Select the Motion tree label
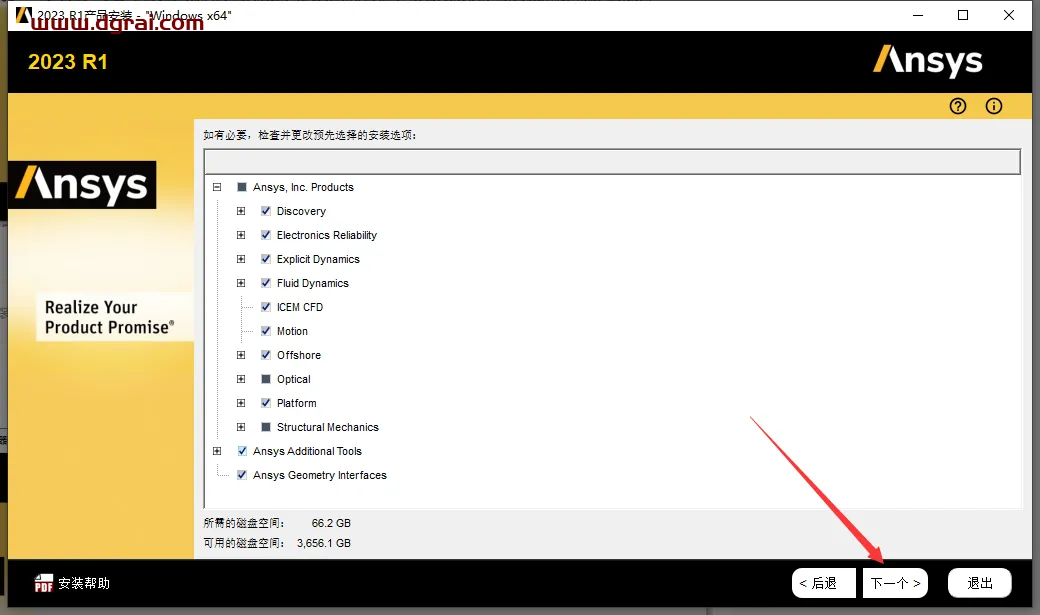Image resolution: width=1040 pixels, height=615 pixels. click(292, 331)
